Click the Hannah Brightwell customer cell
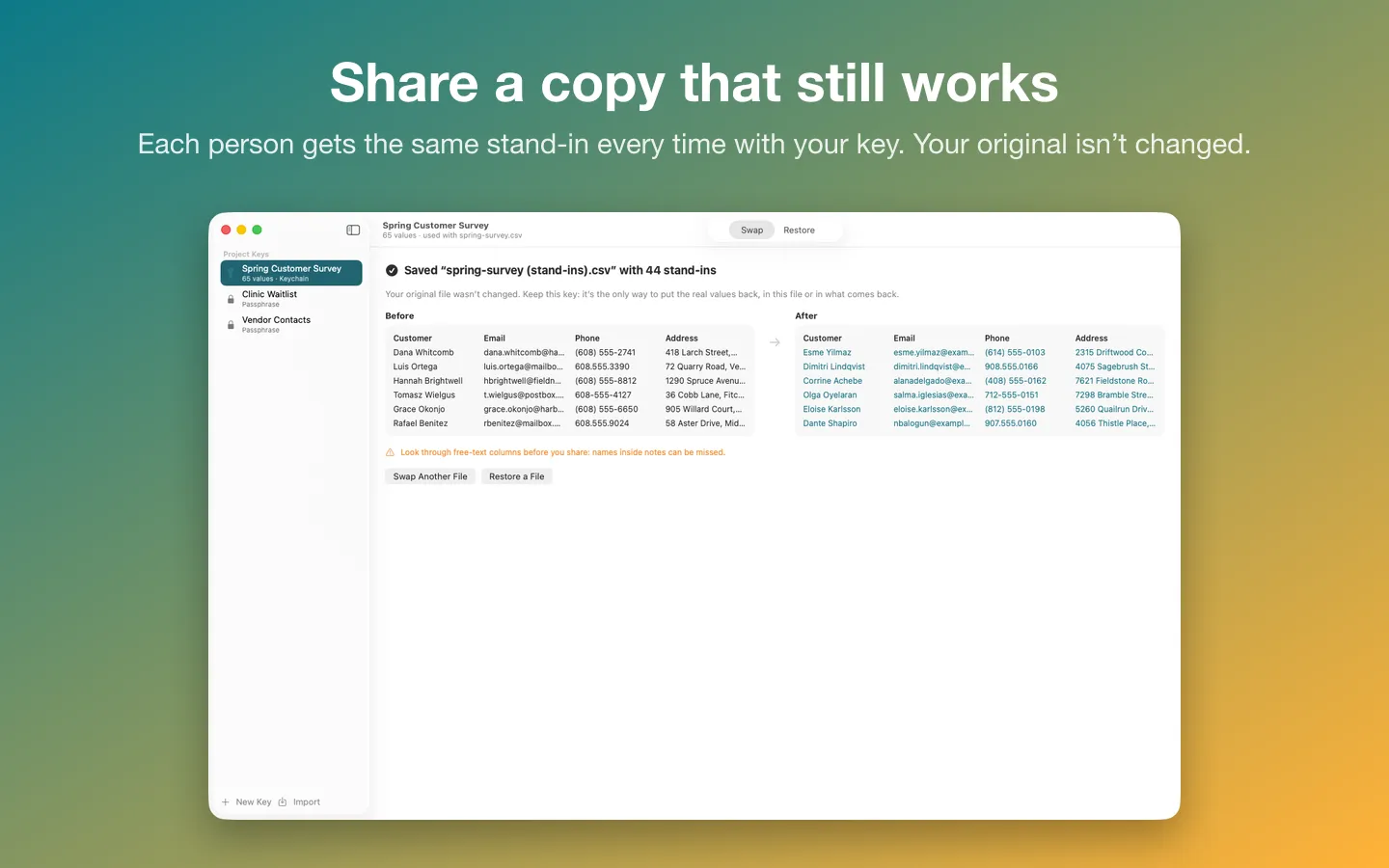 (x=428, y=381)
